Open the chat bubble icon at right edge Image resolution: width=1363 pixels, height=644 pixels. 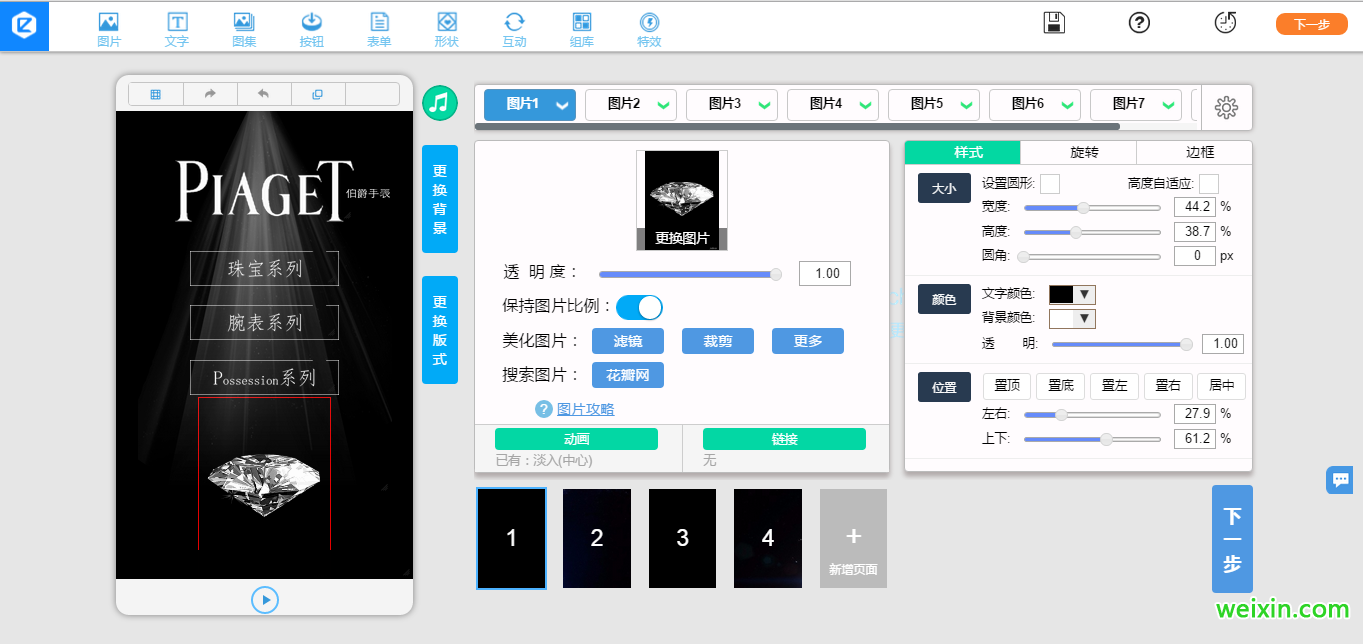click(1340, 480)
